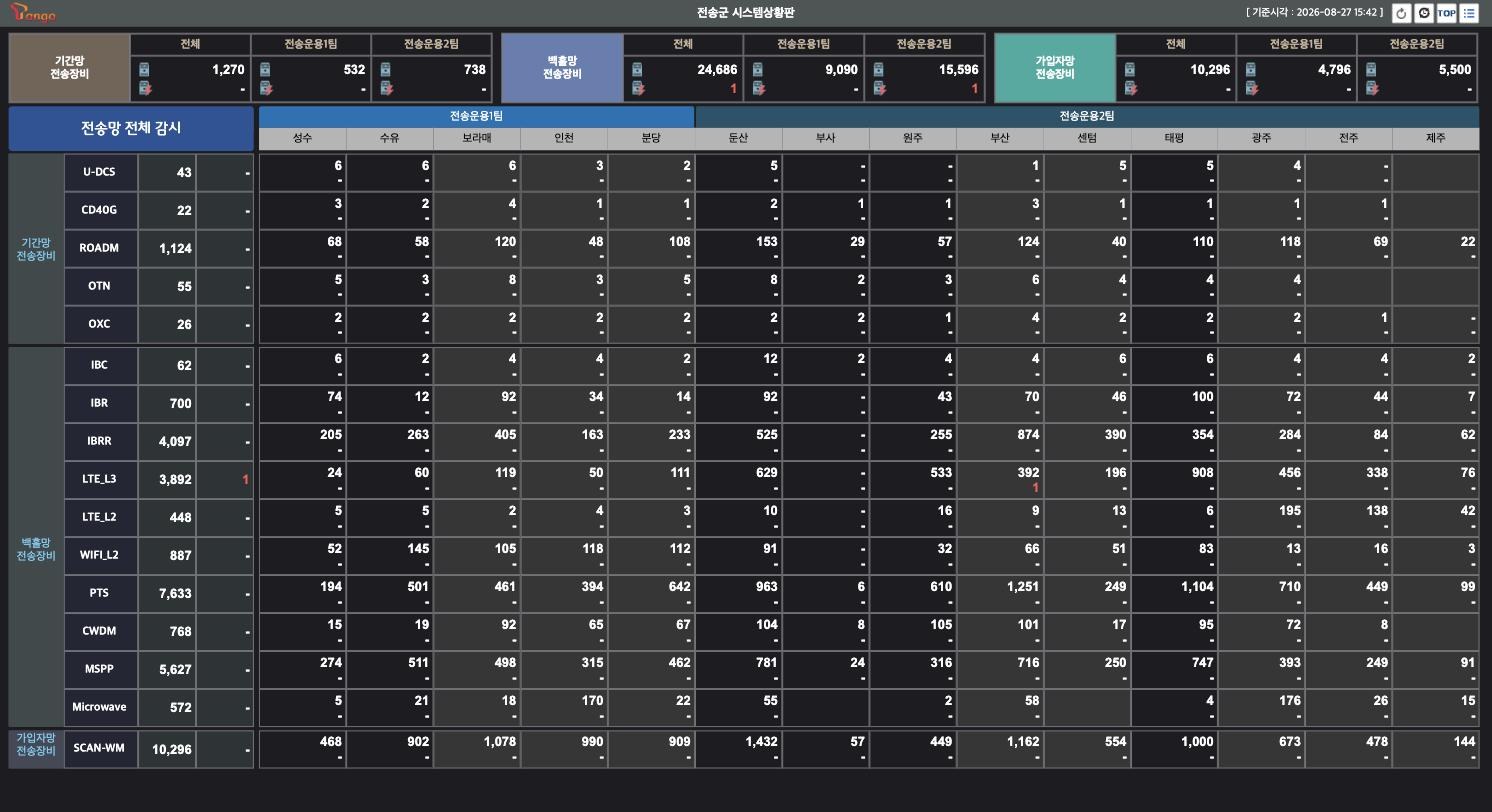Click the LTE_L3 부산 cell showing 392
Screen dimensions: 1492x812
(x=1000, y=480)
